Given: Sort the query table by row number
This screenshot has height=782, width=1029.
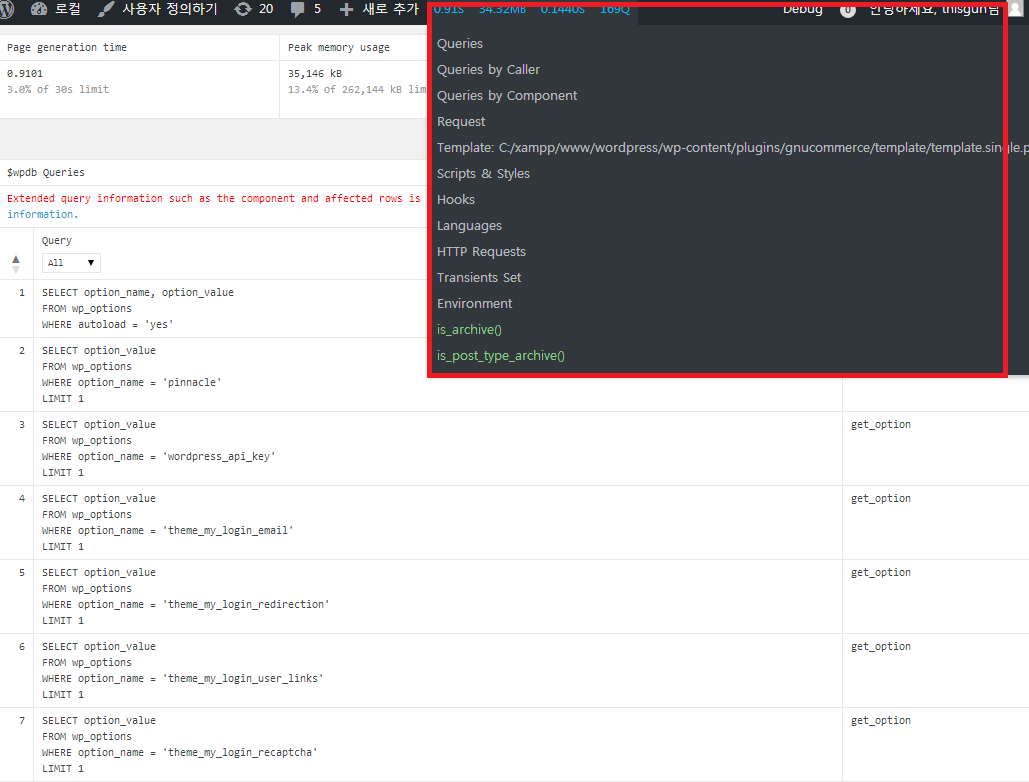Looking at the screenshot, I should tap(15, 263).
